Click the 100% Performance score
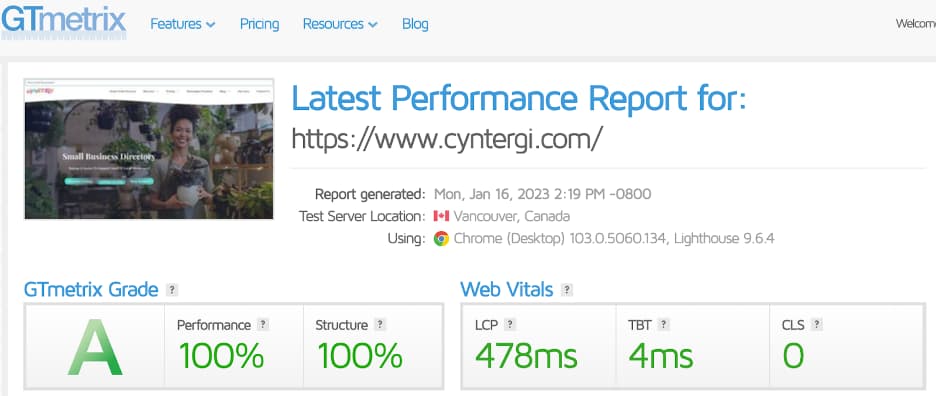Screen dimensions: 936x396 tap(221, 356)
